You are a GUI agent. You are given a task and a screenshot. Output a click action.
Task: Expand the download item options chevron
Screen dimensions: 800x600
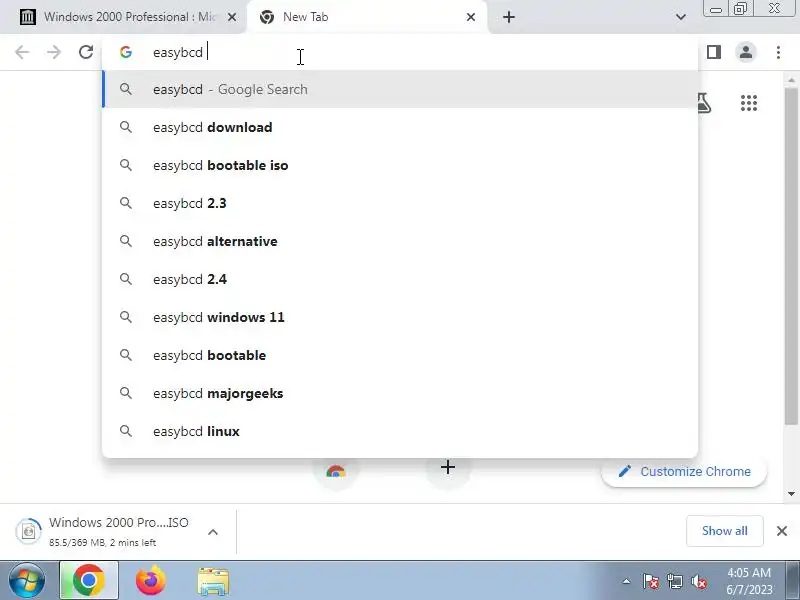pyautogui.click(x=213, y=532)
